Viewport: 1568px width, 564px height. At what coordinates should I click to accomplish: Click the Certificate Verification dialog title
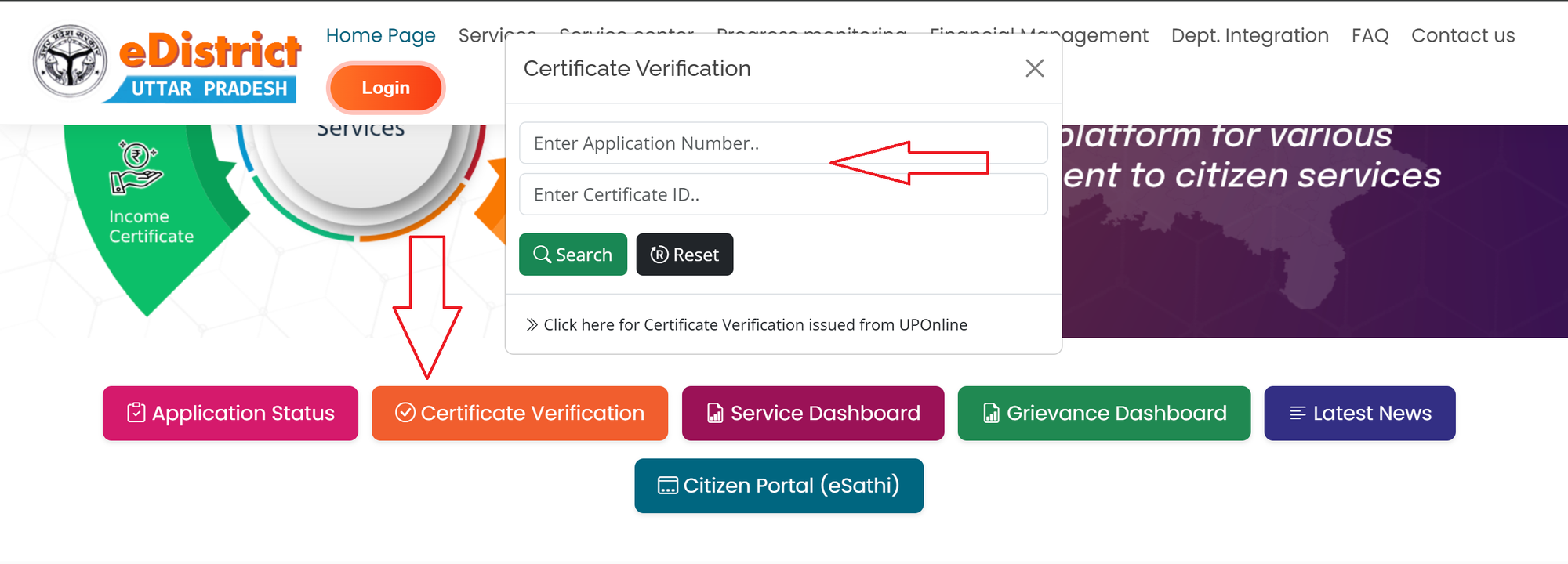coord(637,68)
